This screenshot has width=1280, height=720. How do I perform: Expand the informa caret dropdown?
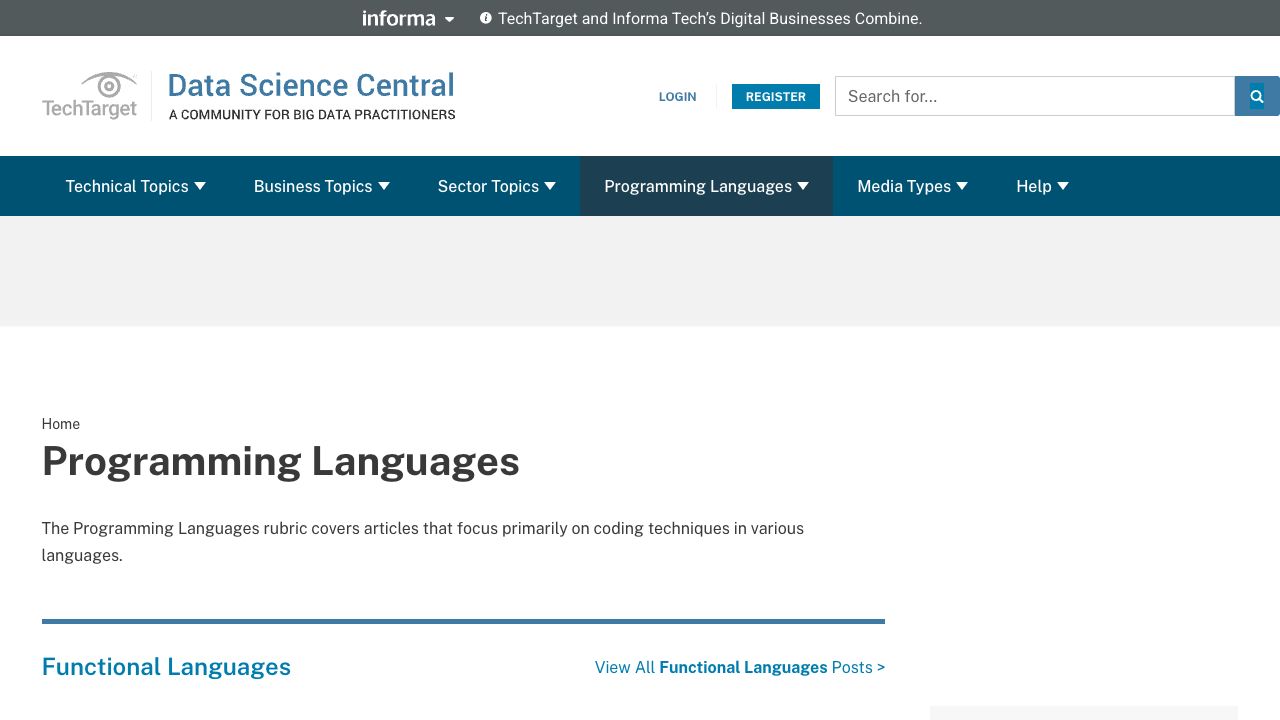450,19
